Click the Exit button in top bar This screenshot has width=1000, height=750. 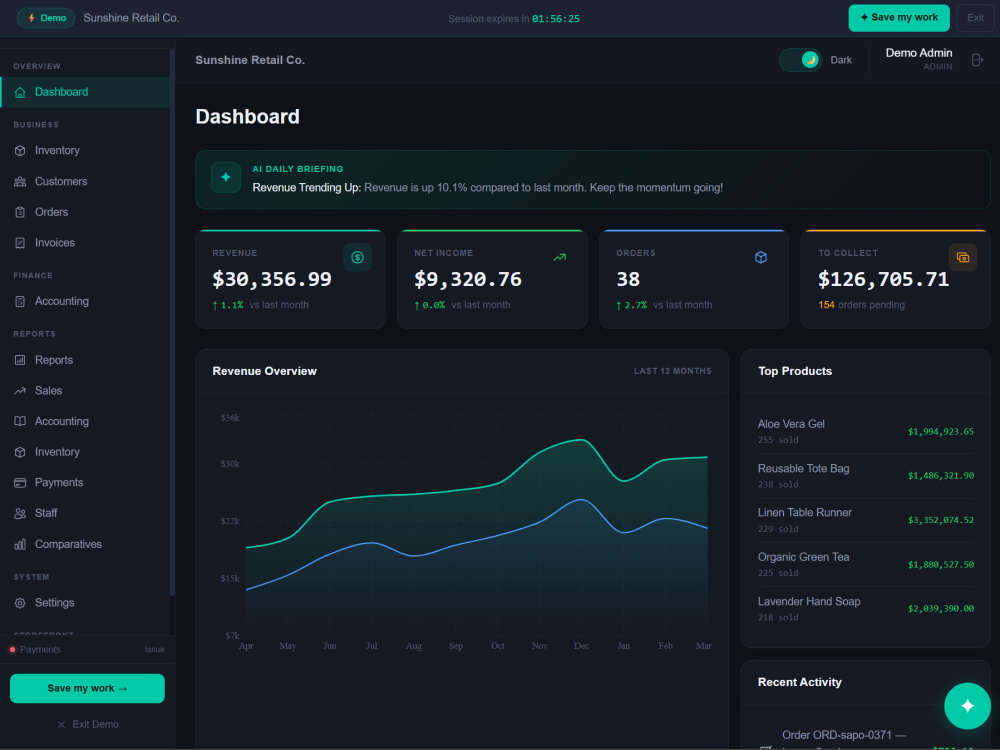click(975, 18)
